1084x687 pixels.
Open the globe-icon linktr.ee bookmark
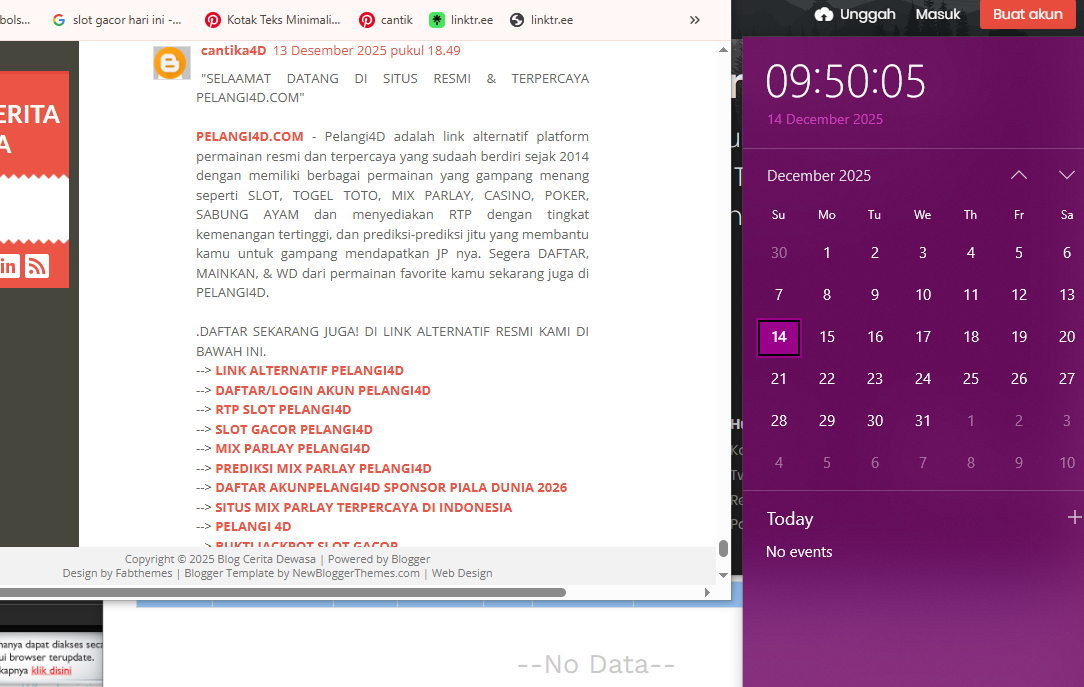coord(541,20)
